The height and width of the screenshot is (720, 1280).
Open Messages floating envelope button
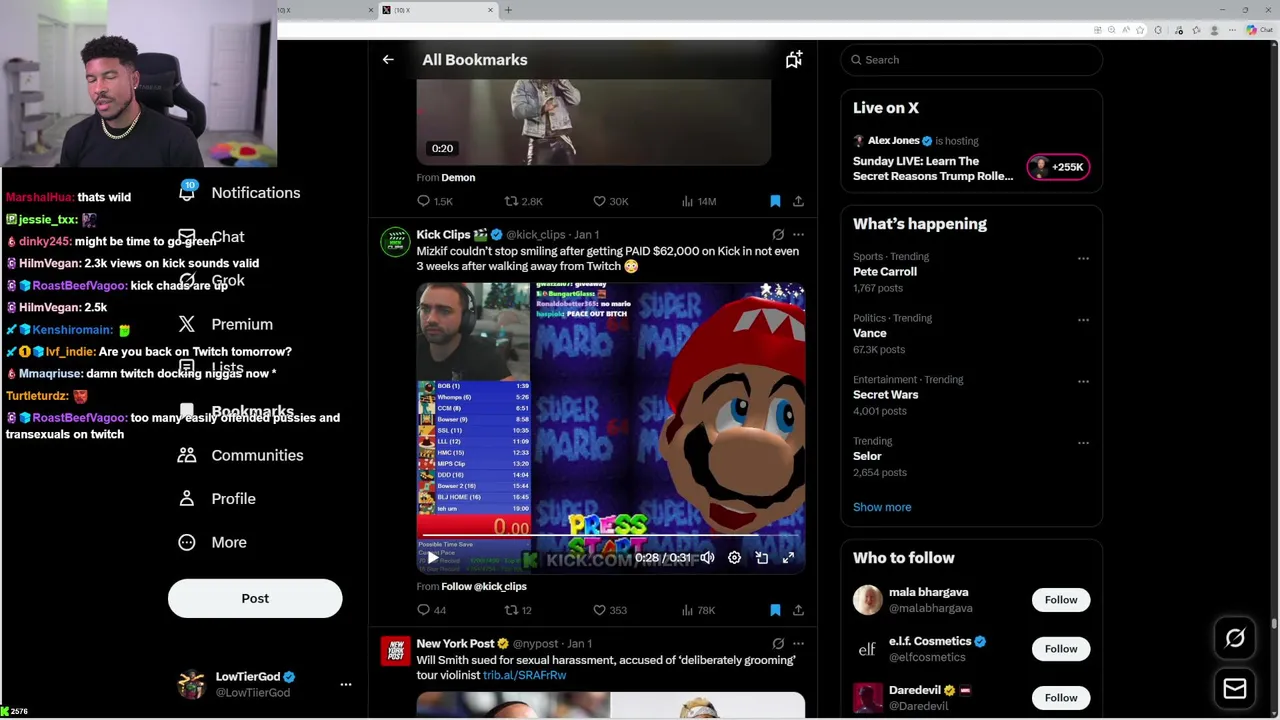(x=1235, y=688)
